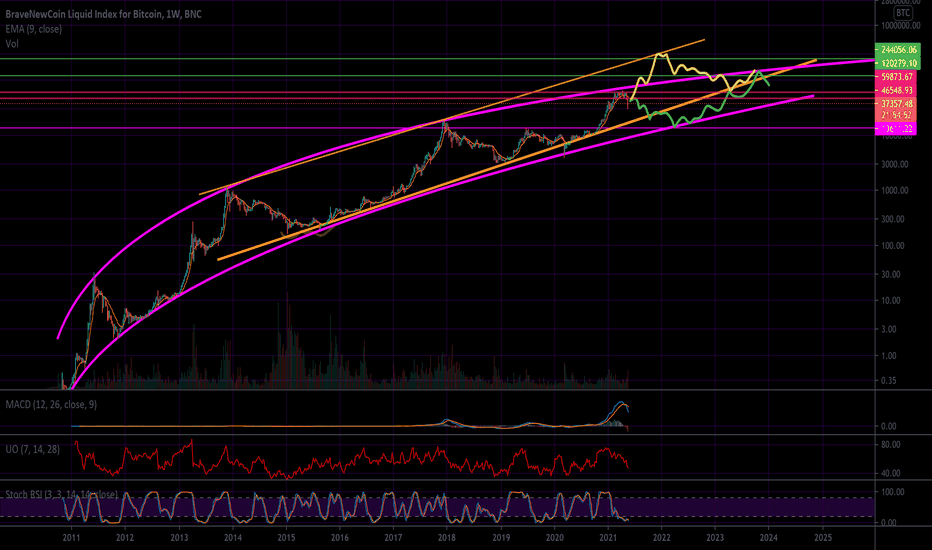Click the 2016 label on the time axis
Screen dimensions: 932x550
(x=339, y=538)
